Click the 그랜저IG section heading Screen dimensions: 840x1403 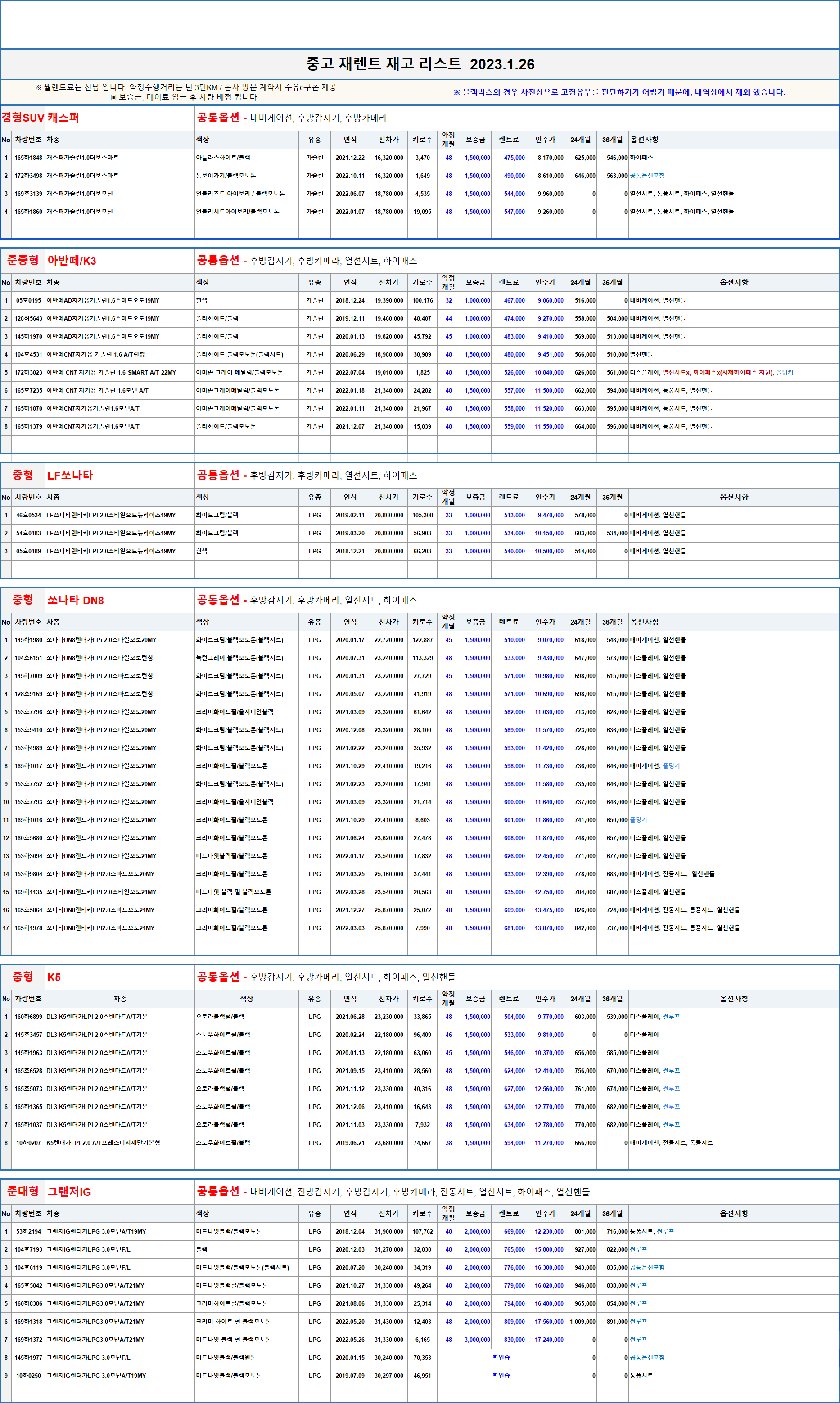pyautogui.click(x=69, y=1192)
